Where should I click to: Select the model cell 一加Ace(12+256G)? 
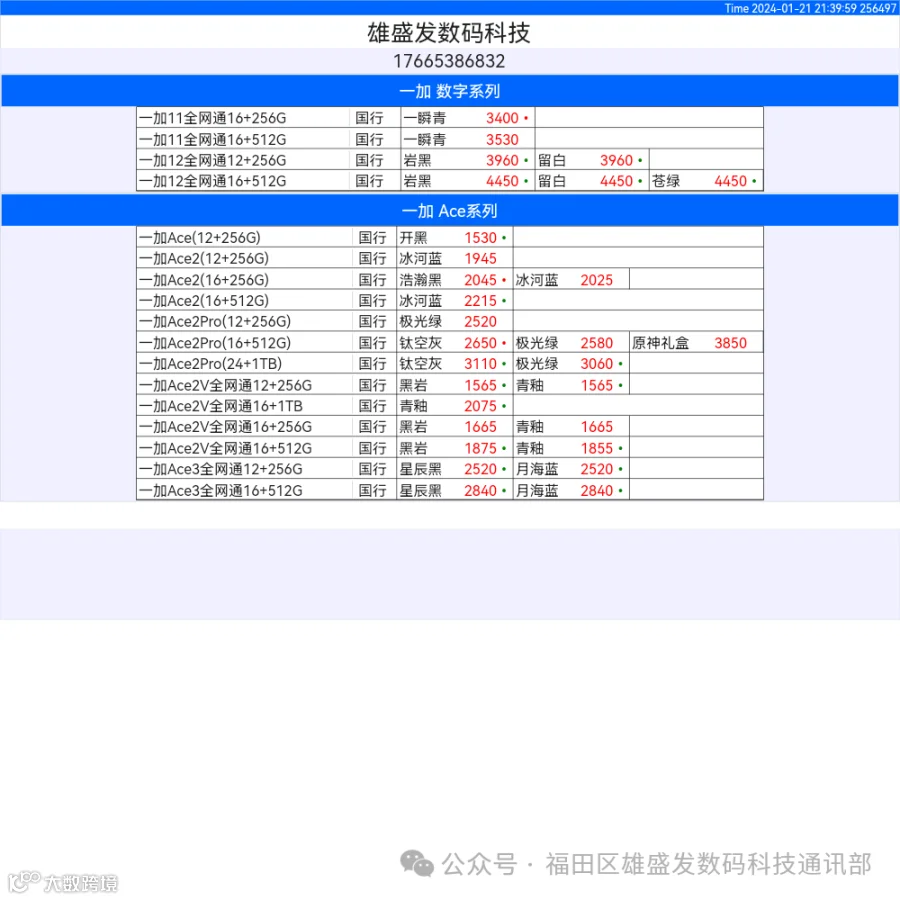[245, 237]
